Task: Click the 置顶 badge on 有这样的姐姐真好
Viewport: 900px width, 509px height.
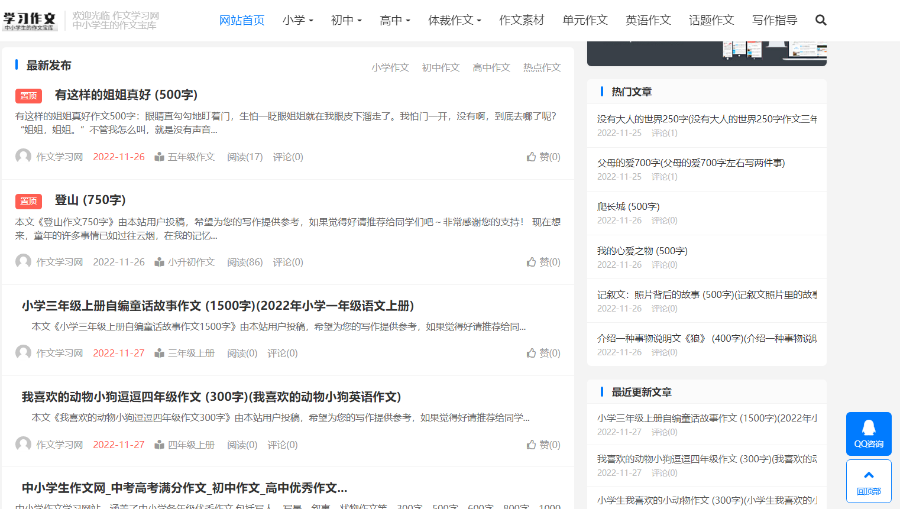Action: click(29, 96)
